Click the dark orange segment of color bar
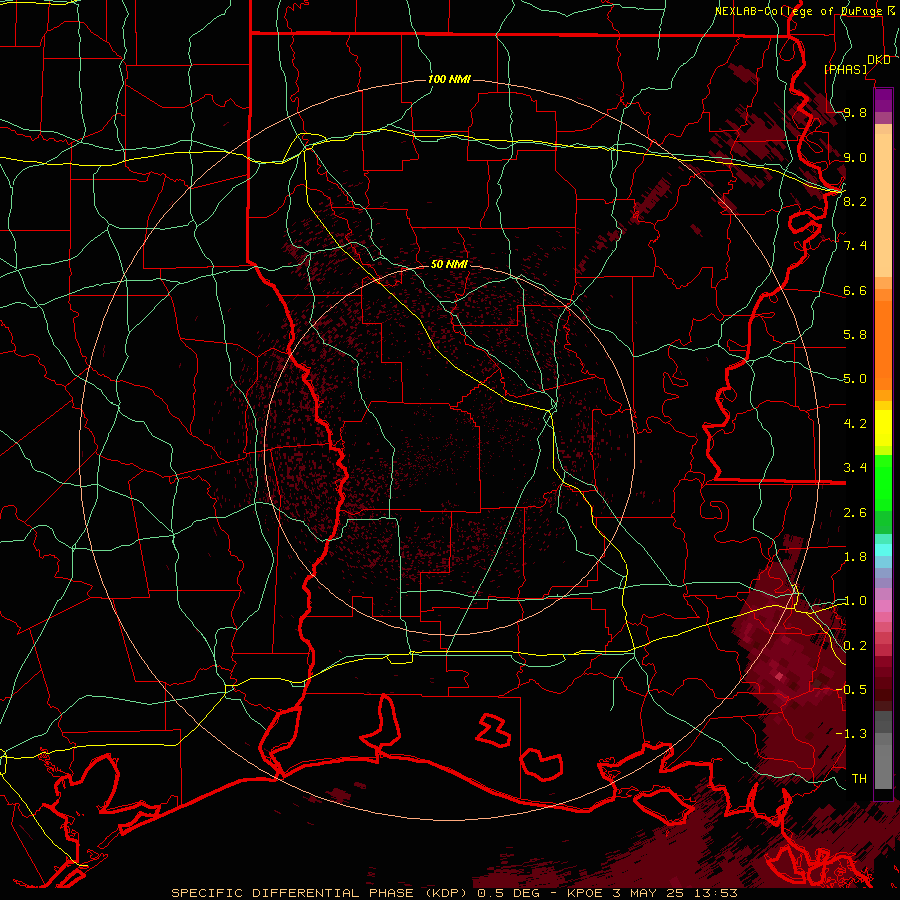Screen dimensions: 900x900 click(x=884, y=345)
